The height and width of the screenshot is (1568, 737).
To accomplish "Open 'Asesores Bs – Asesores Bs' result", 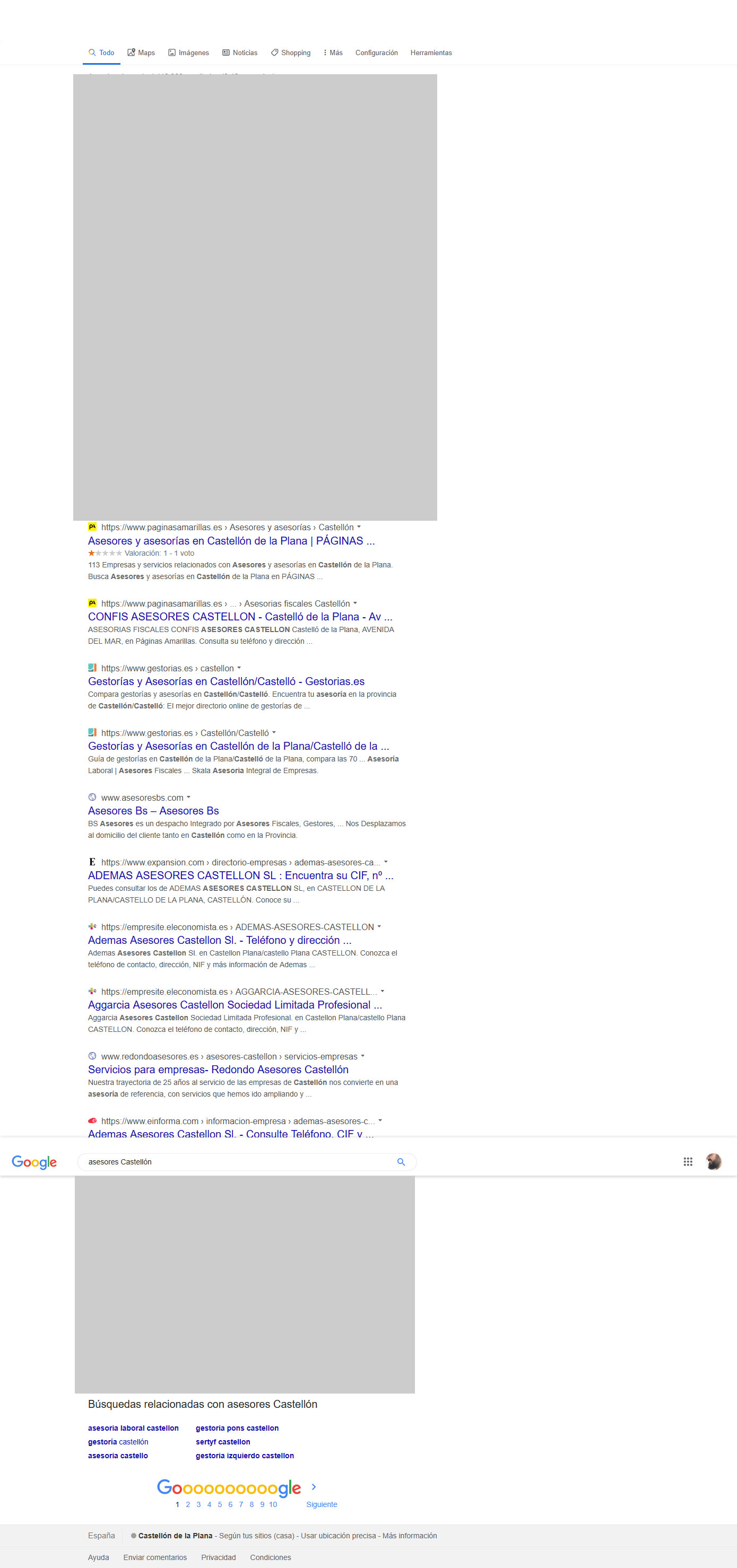I will tap(153, 810).
